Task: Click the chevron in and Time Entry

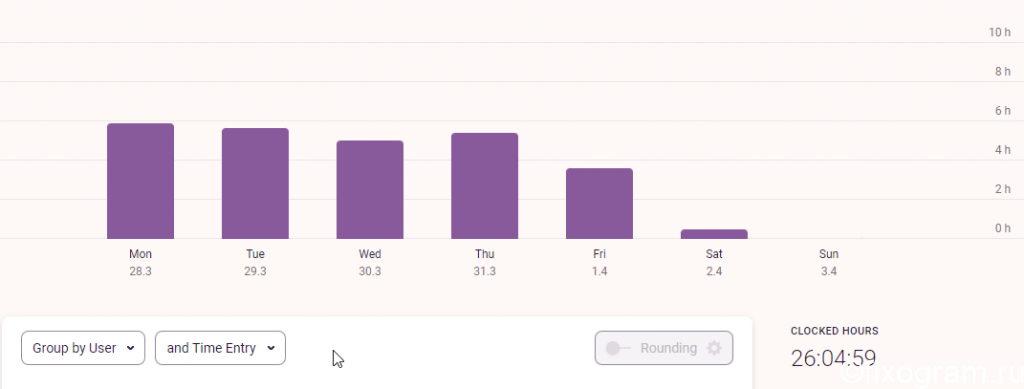Action: [x=270, y=348]
